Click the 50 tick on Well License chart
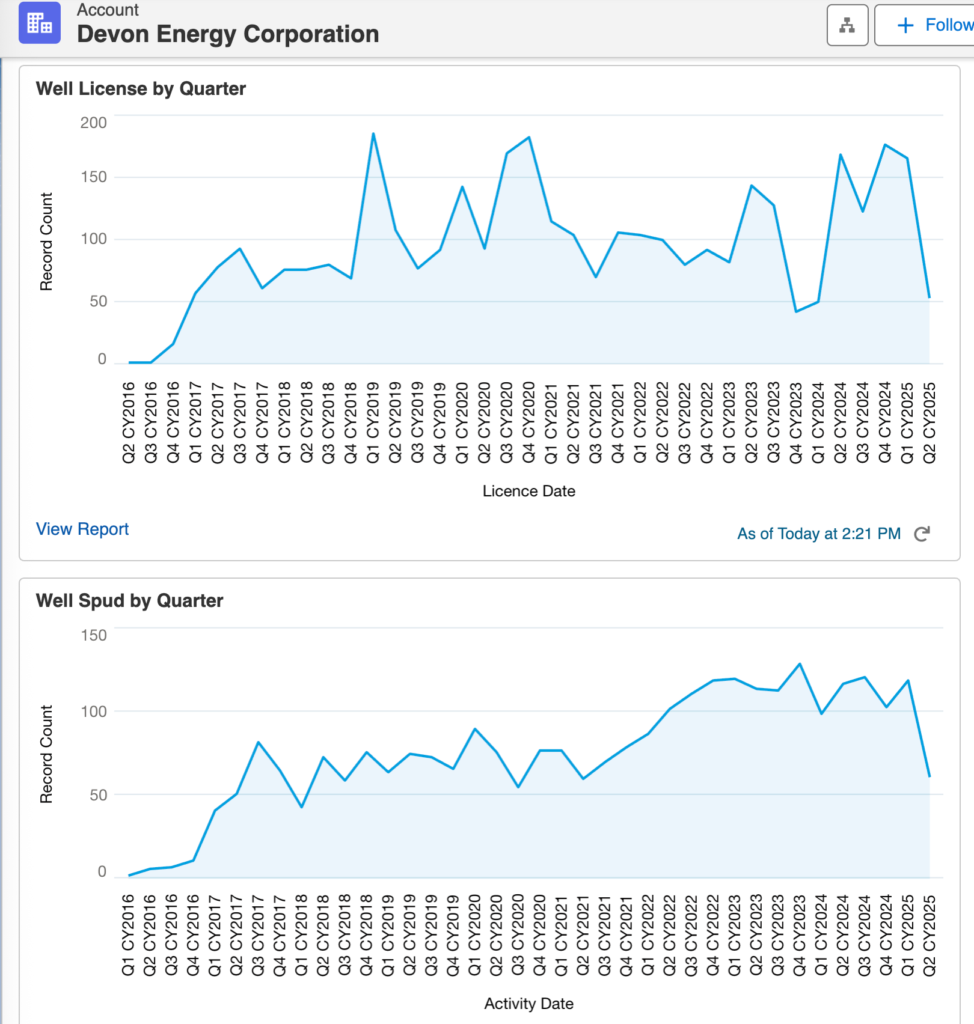 (98, 301)
